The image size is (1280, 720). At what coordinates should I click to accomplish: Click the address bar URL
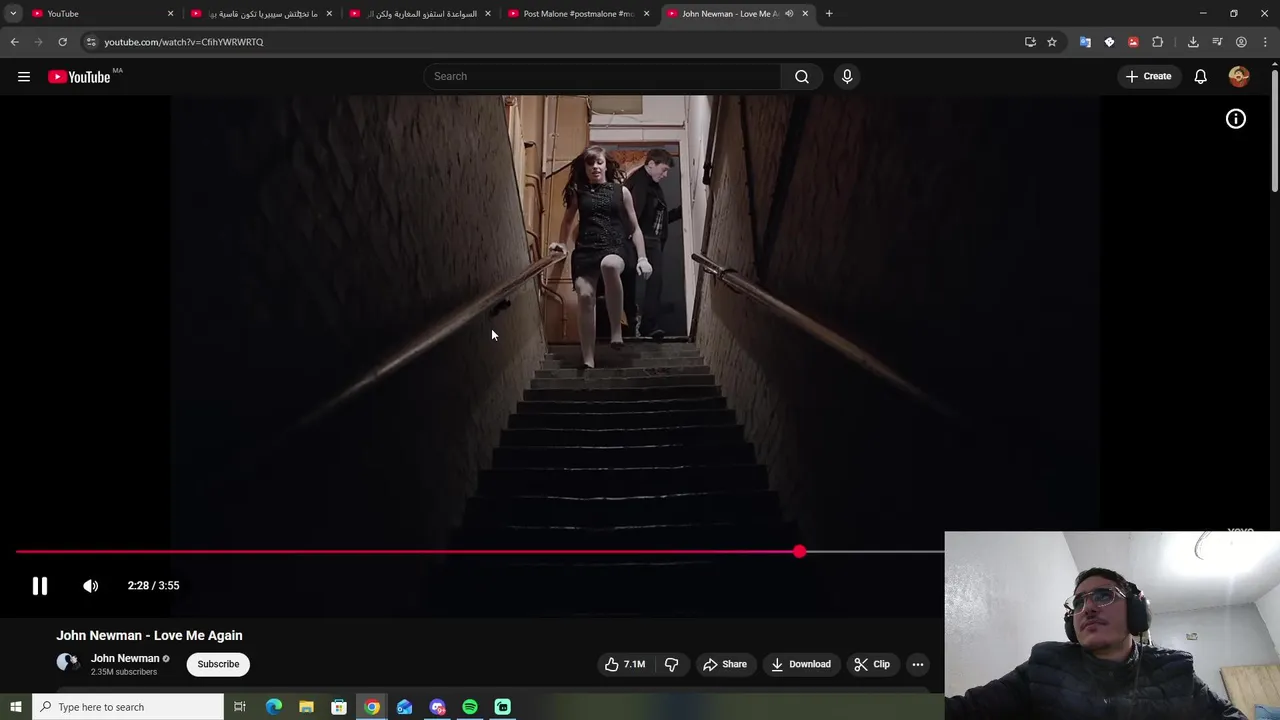click(x=183, y=42)
